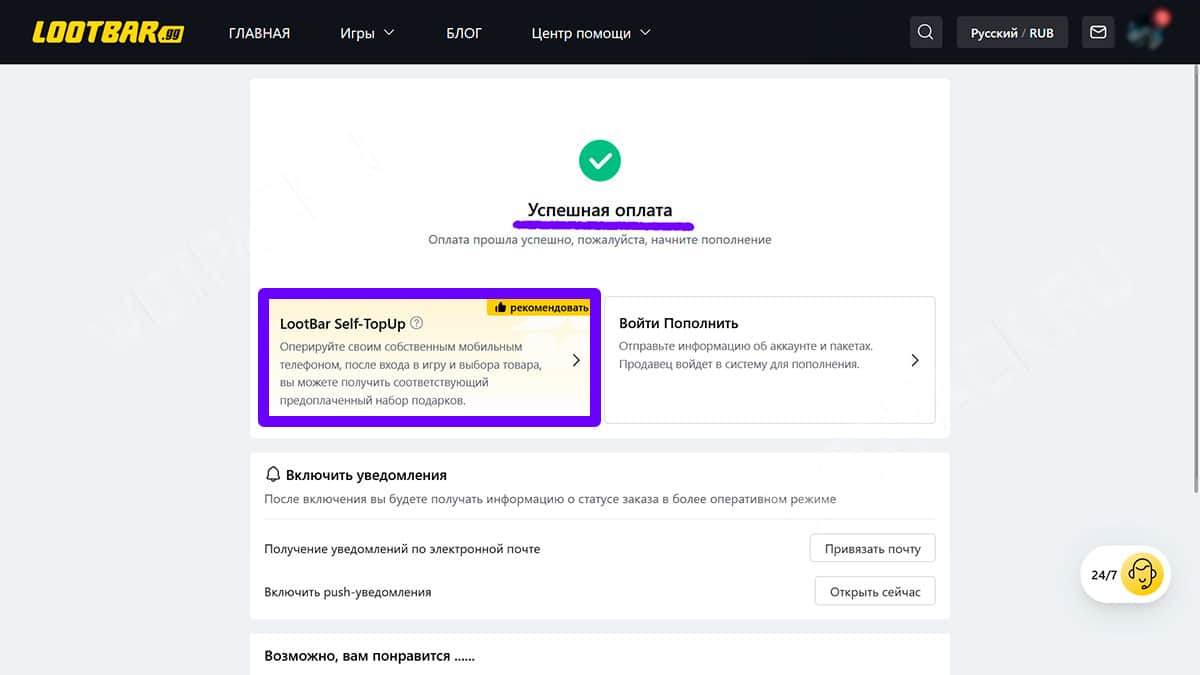Expand the Центр помощи dropdown
1200x675 pixels.
coord(591,33)
